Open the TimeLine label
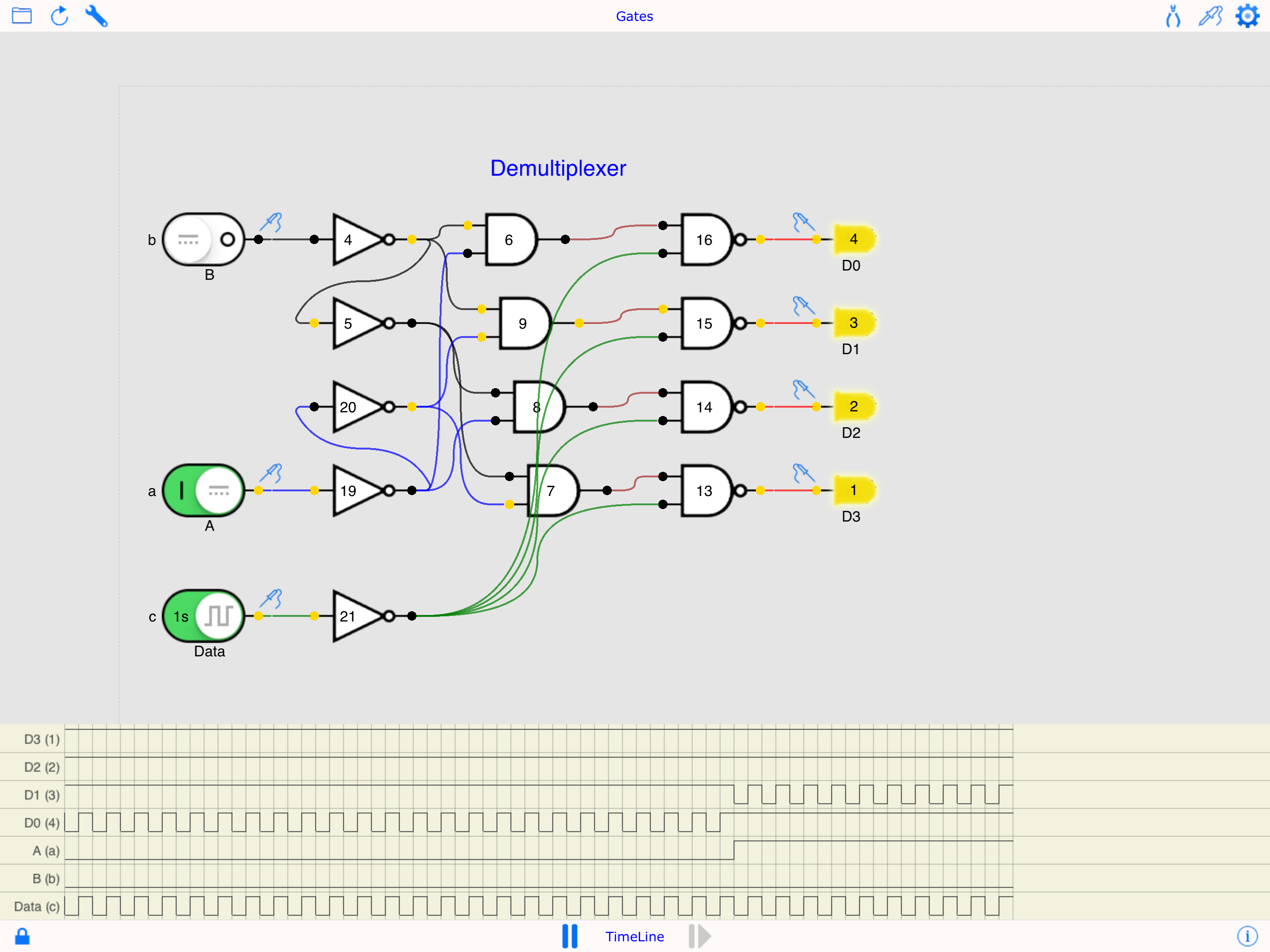 tap(635, 937)
